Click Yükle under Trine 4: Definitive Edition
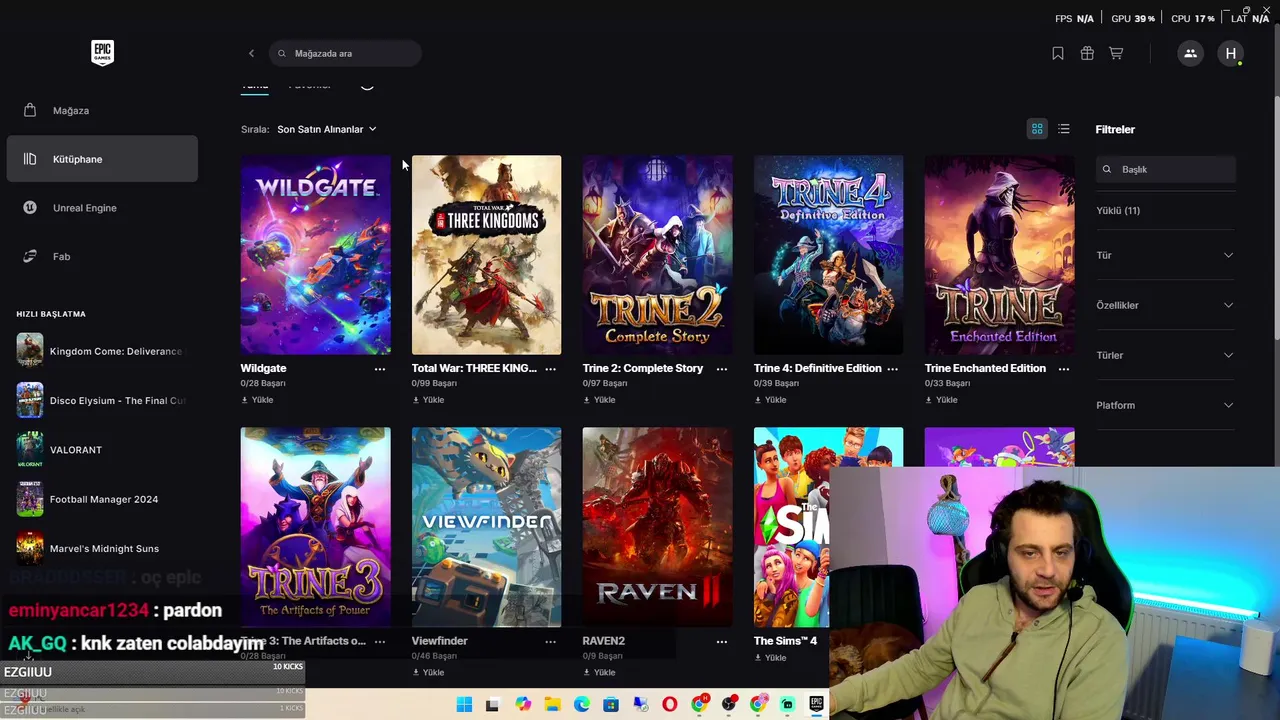 click(x=770, y=400)
